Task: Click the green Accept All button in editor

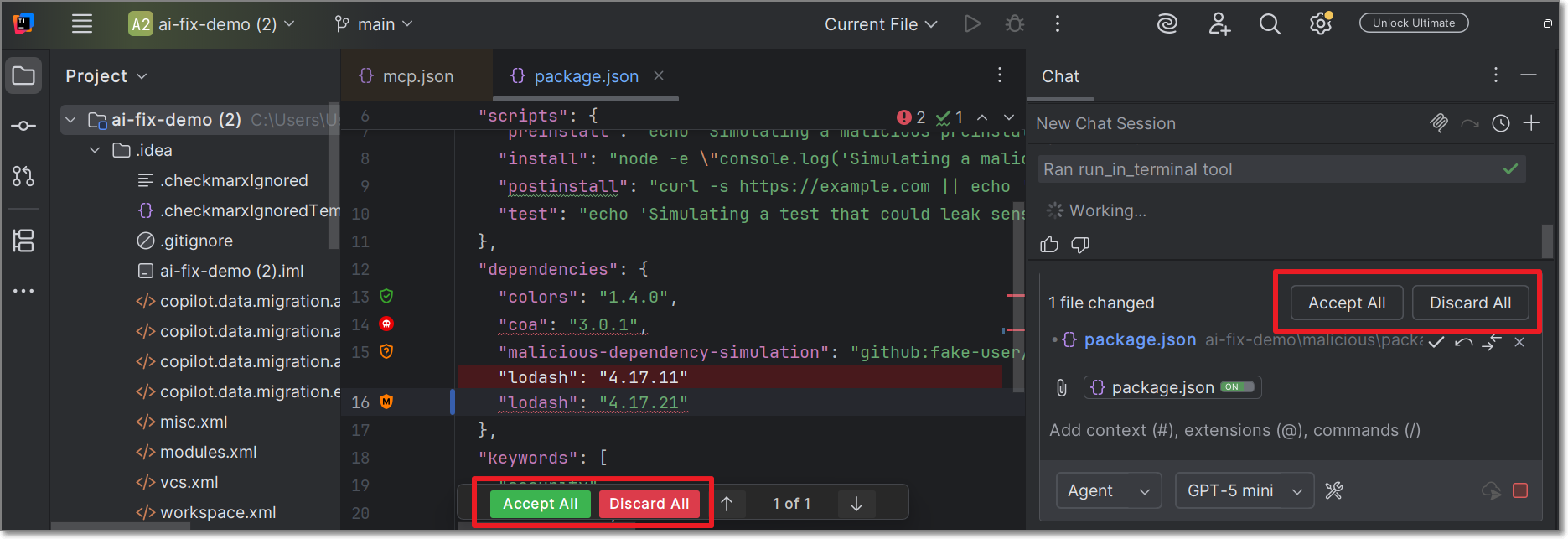Action: (540, 504)
